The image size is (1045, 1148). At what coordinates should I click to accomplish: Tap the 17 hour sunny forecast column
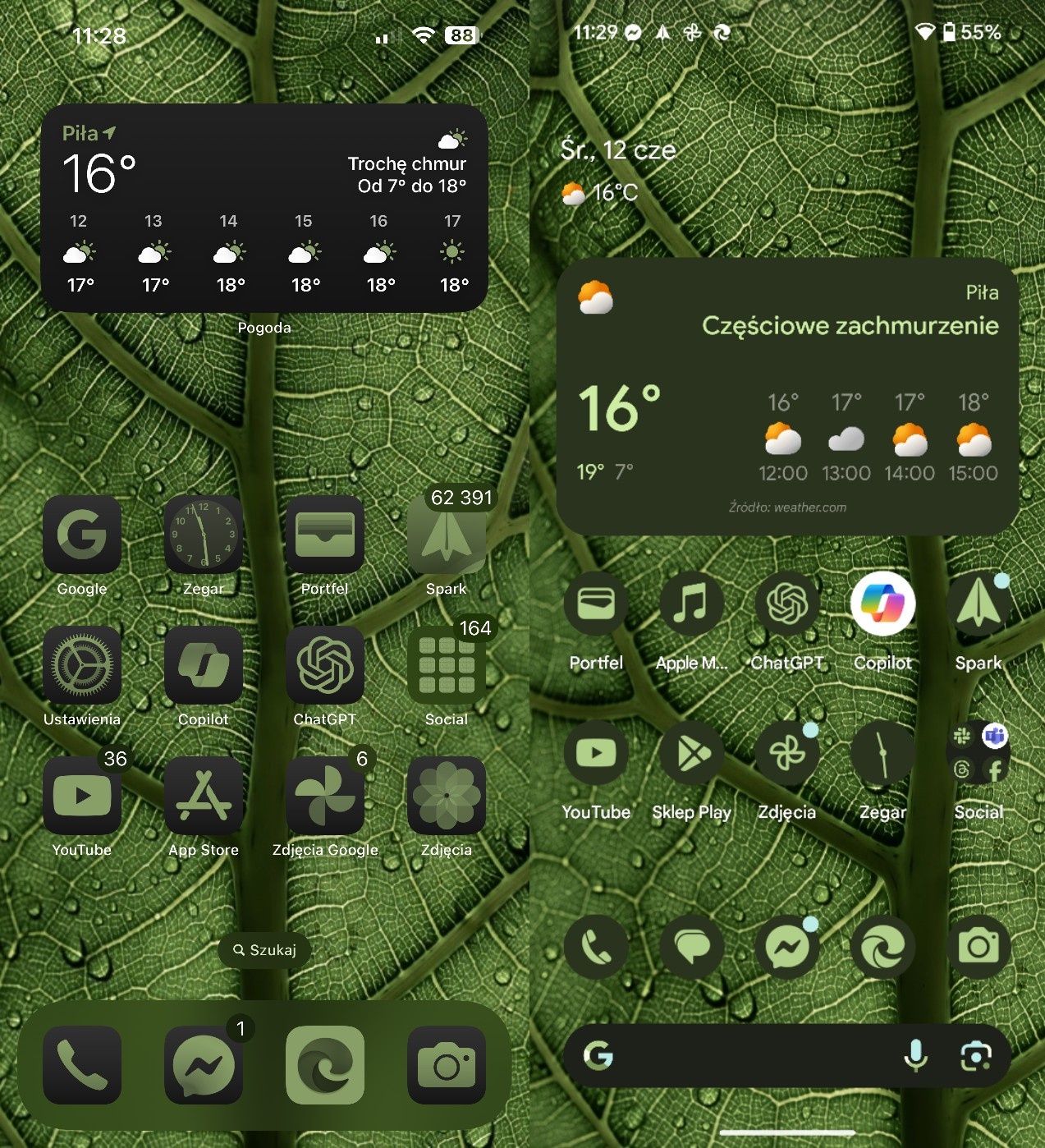[x=453, y=254]
